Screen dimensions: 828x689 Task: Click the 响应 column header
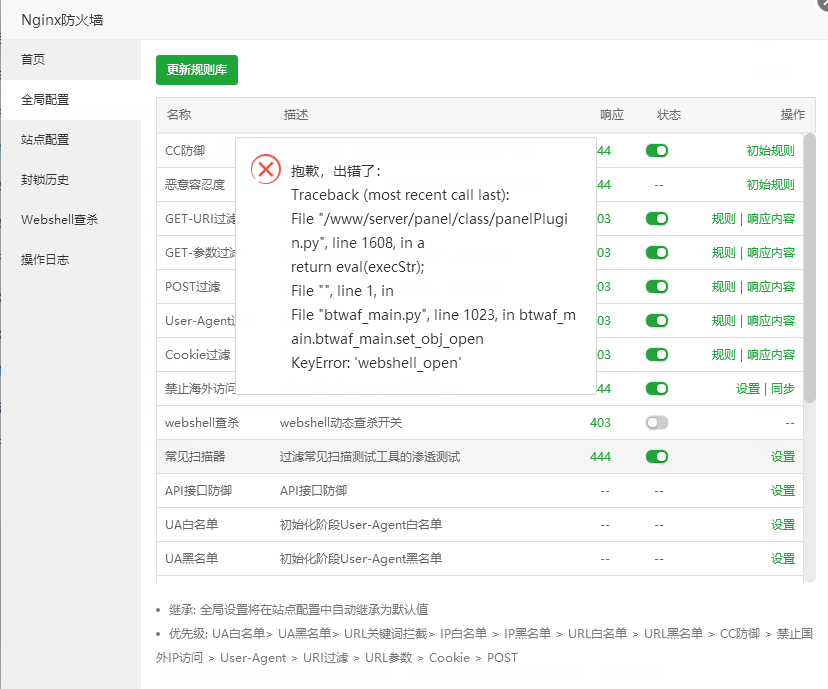coord(612,115)
